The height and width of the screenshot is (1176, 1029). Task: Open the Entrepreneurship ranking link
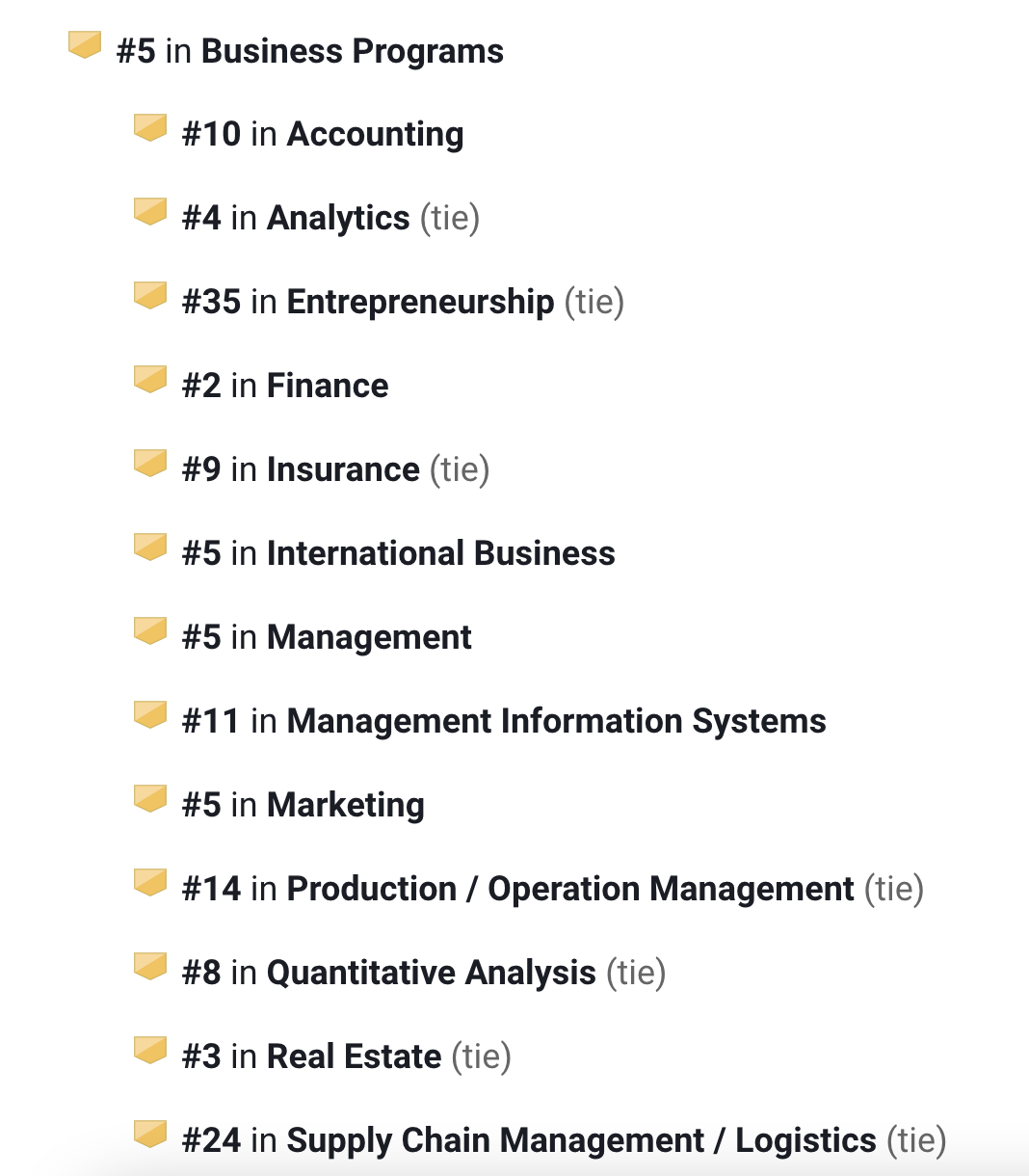pos(420,302)
